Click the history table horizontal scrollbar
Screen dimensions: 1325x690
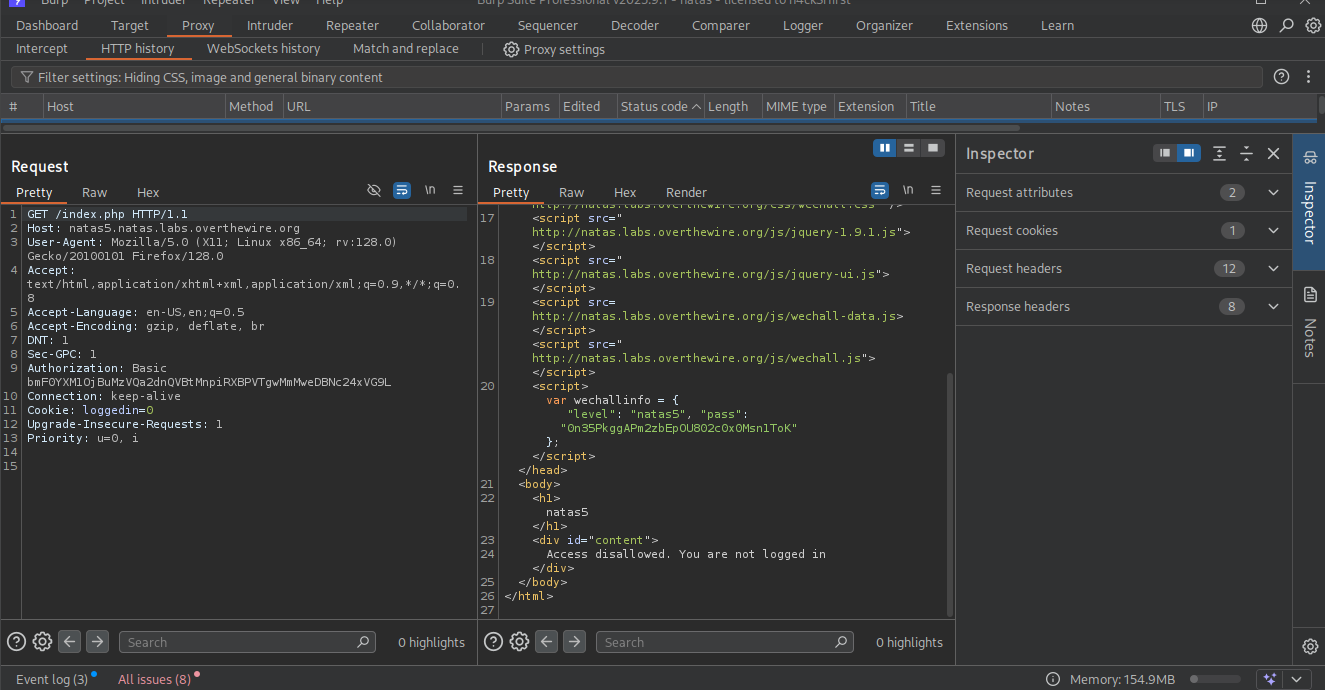pyautogui.click(x=510, y=128)
